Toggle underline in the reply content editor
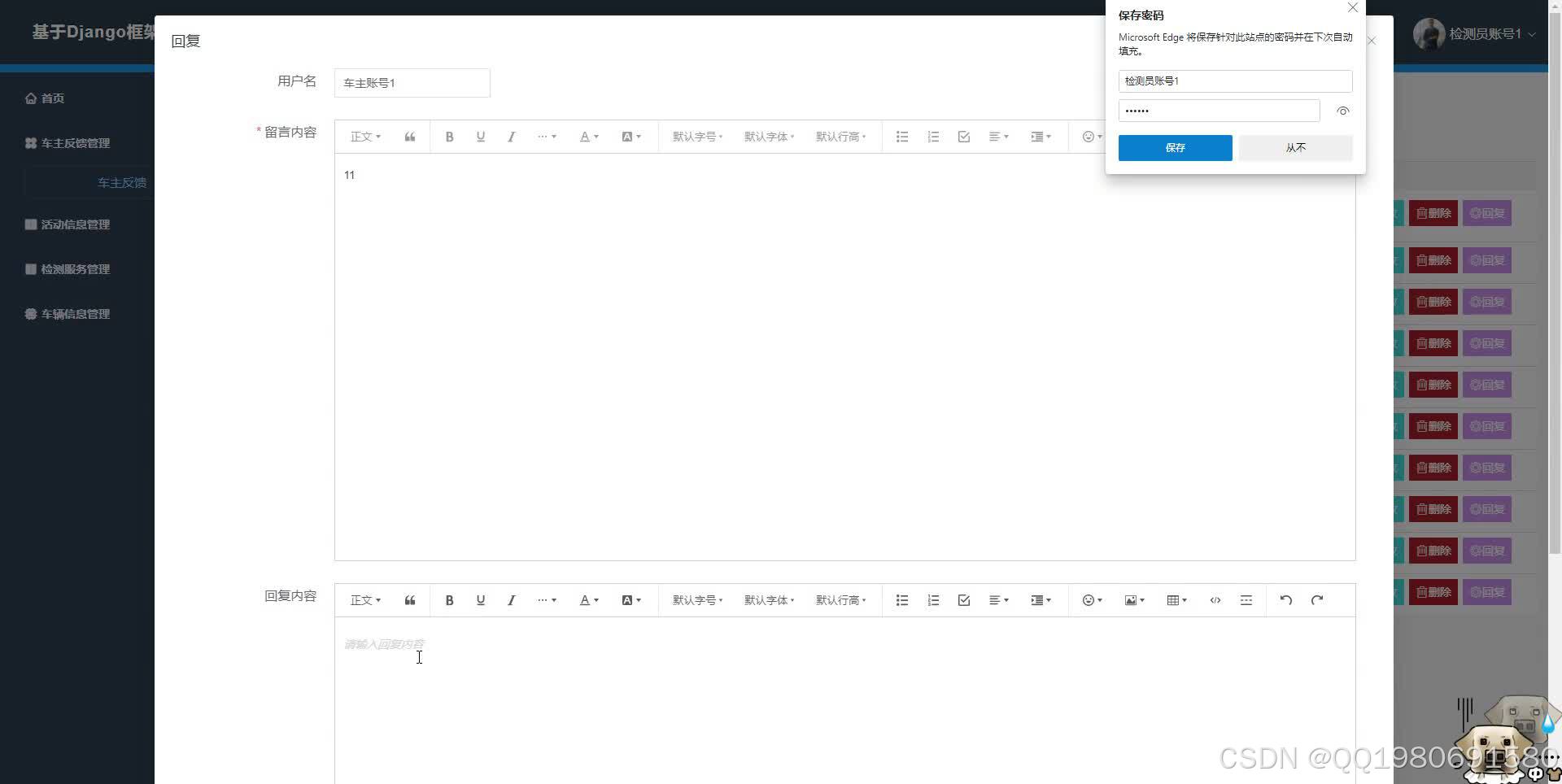Screen dimensions: 1562x784 click(x=480, y=600)
